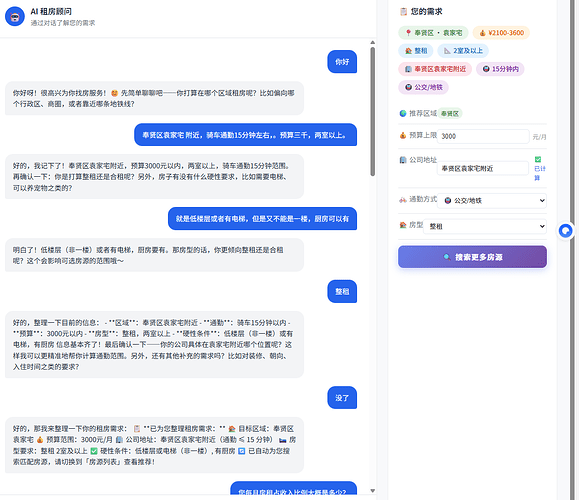This screenshot has height=500, width=579.
Task: Click the green 已计算 check indicator
Action: pos(538,160)
